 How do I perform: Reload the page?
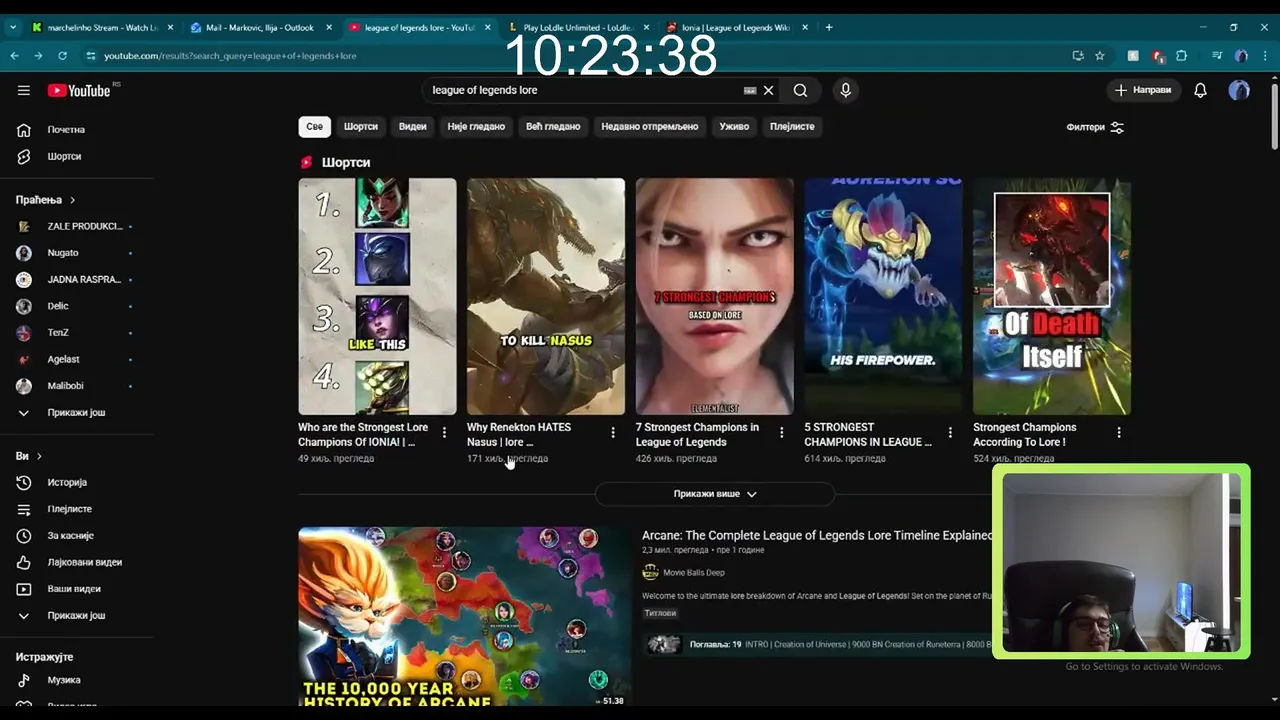click(62, 56)
